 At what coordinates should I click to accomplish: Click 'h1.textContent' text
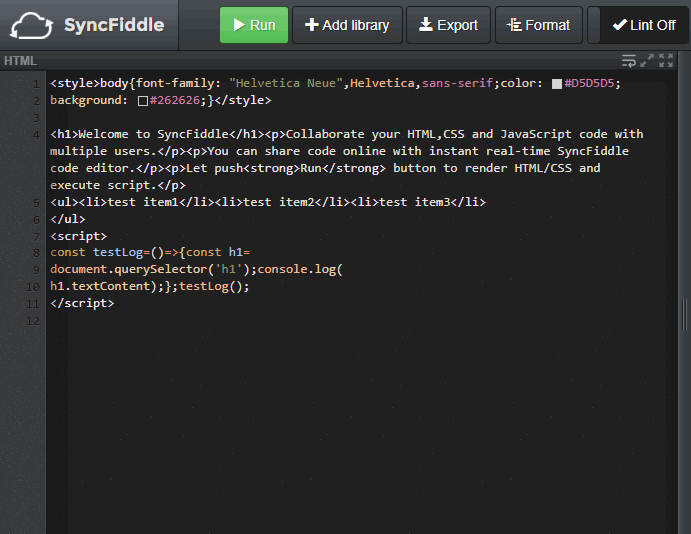pos(100,286)
